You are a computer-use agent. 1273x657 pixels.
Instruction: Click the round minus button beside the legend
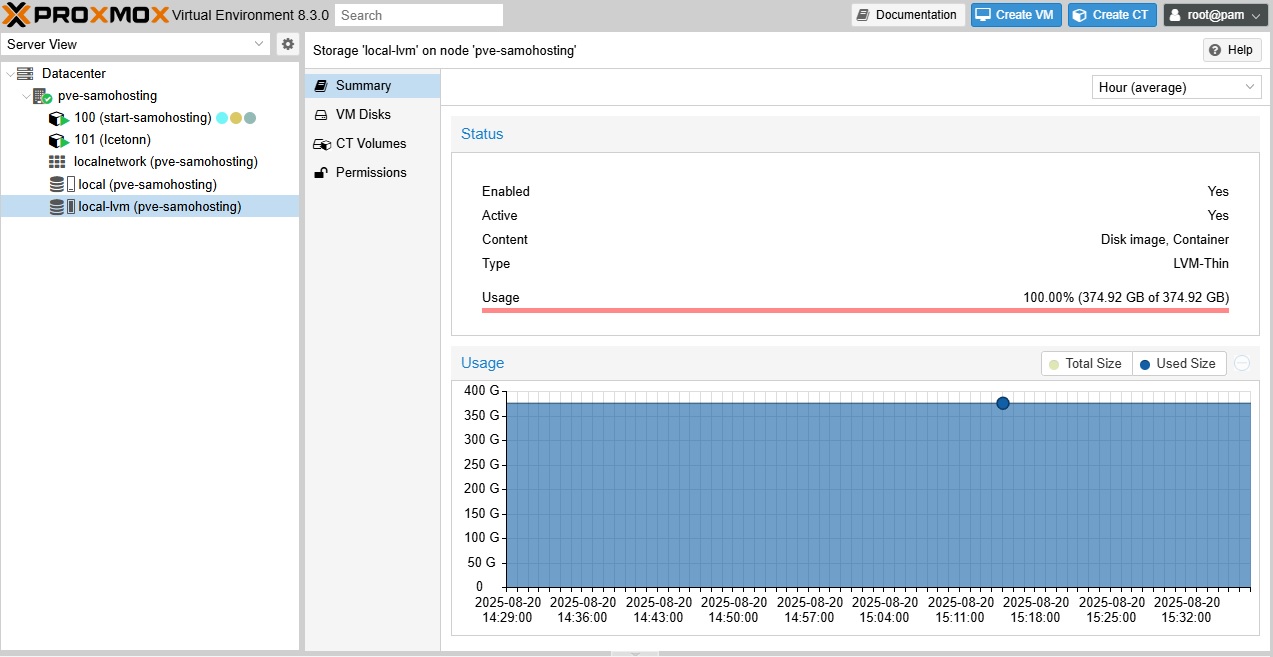pyautogui.click(x=1242, y=364)
